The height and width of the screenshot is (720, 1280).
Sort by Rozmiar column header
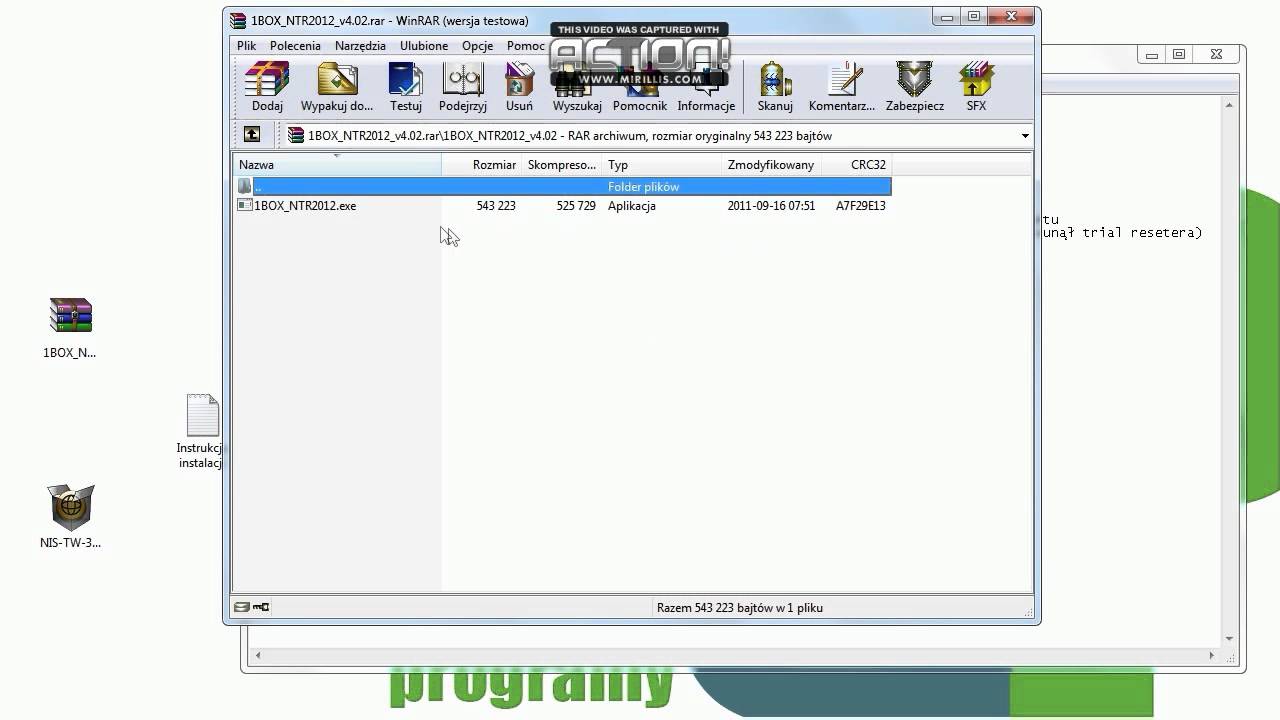[x=482, y=165]
